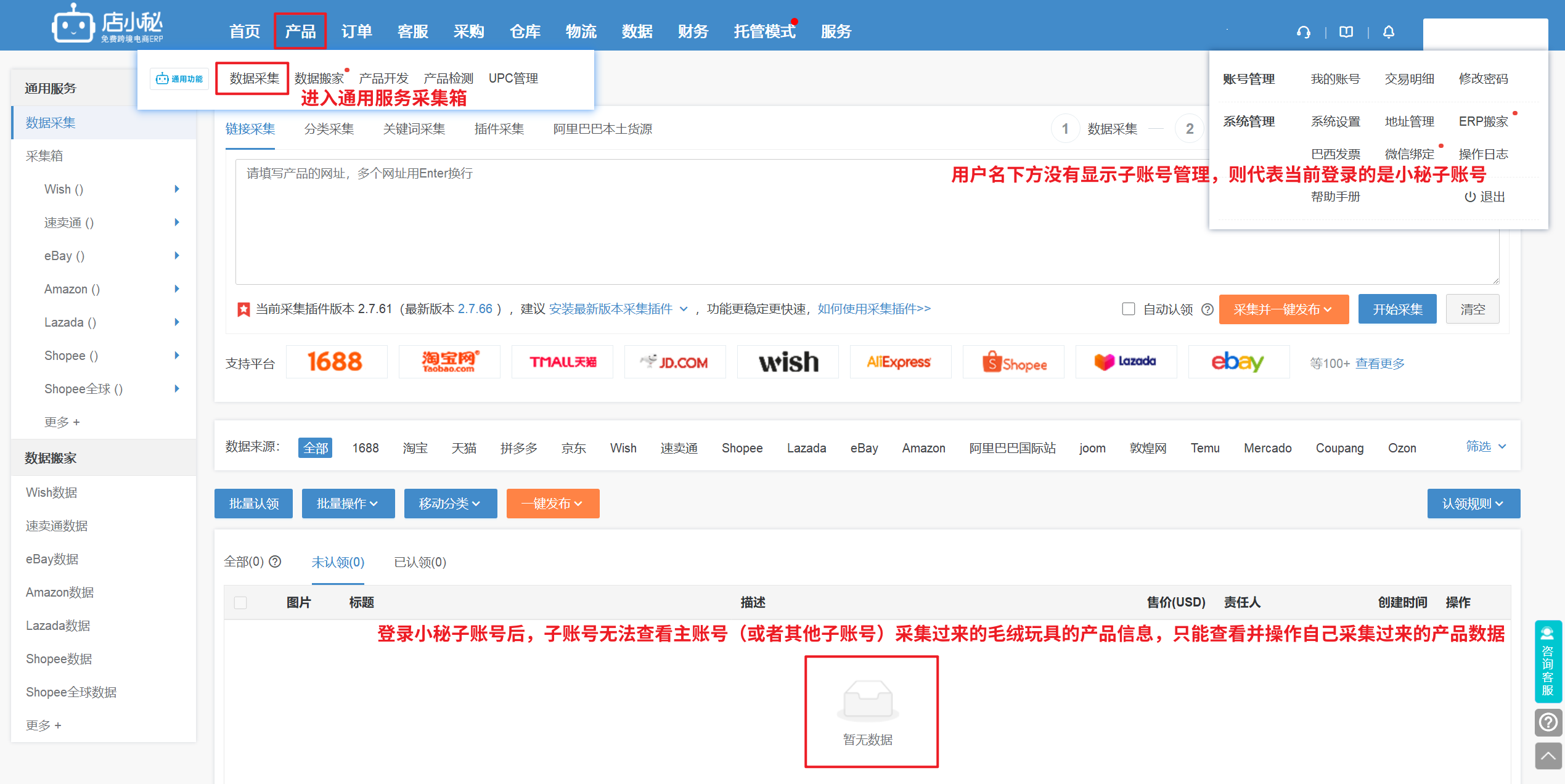Click the 查看更多 platforms link
The width and height of the screenshot is (1565, 784).
click(x=1379, y=364)
